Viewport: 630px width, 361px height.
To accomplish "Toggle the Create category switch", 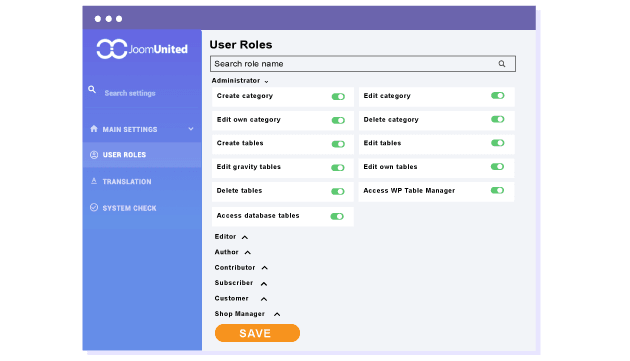I will [338, 96].
